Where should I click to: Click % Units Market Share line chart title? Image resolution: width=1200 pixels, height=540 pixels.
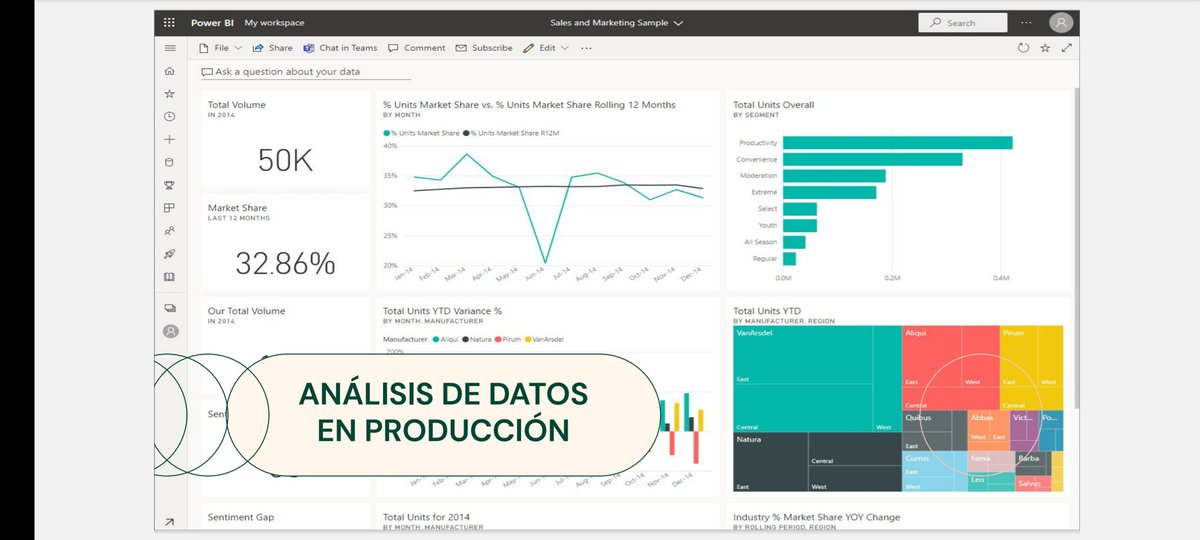tap(529, 104)
